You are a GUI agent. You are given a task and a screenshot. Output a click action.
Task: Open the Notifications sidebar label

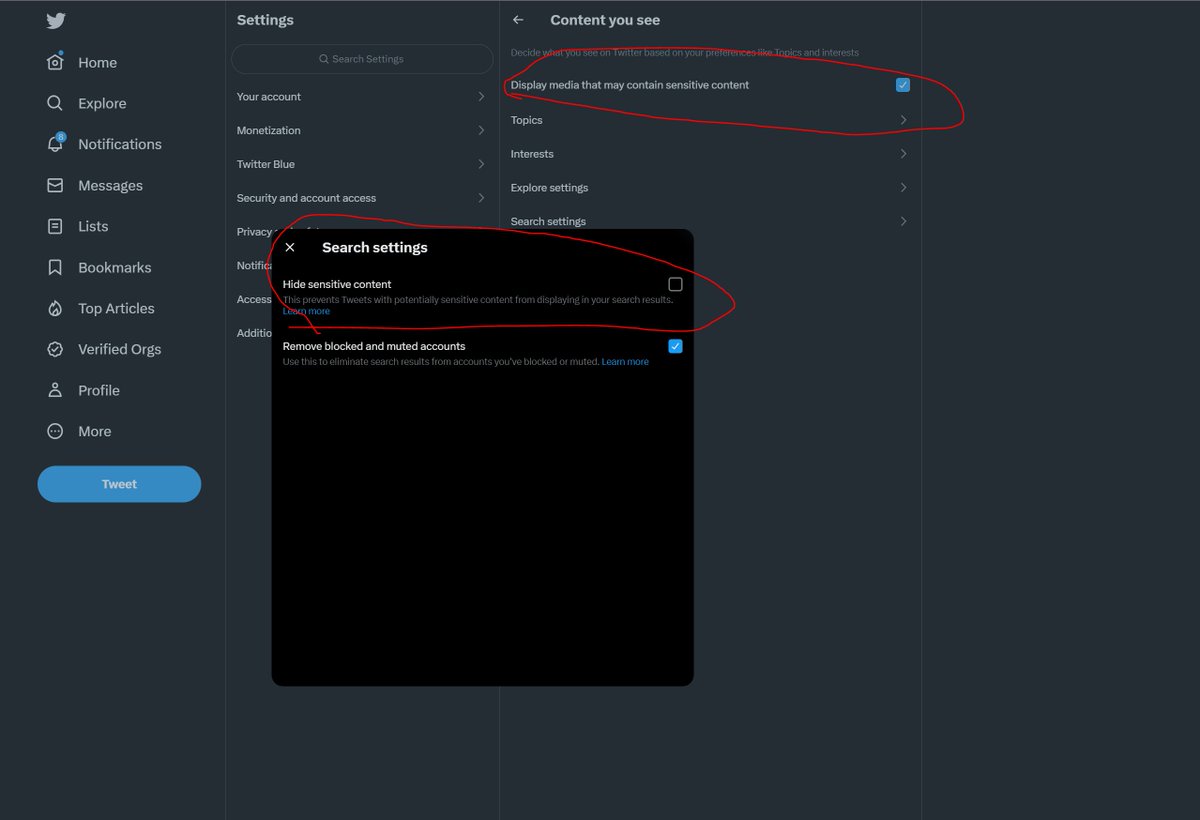click(120, 144)
